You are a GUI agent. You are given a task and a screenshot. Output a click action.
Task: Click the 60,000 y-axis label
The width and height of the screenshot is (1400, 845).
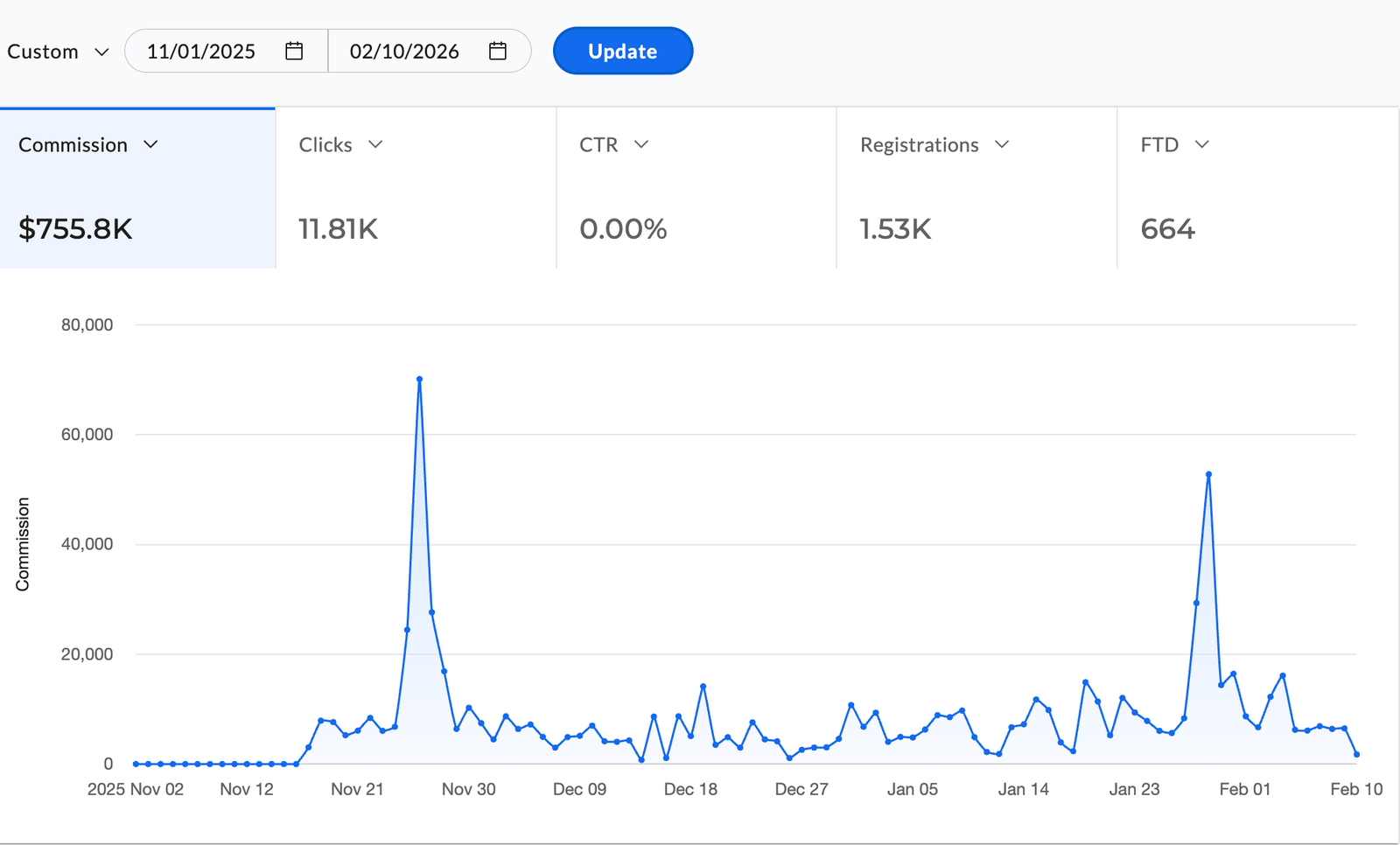click(87, 435)
